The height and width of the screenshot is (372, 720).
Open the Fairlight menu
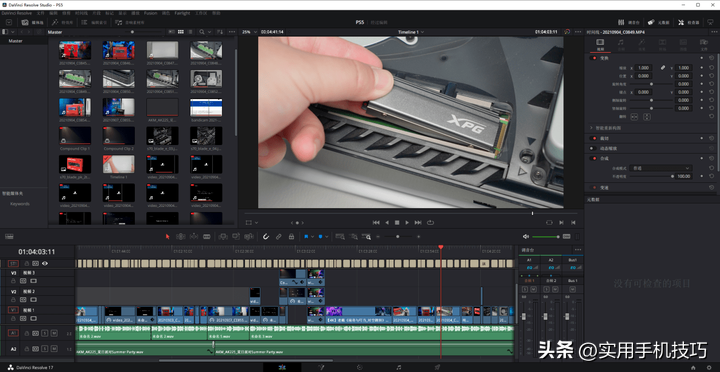[182, 13]
